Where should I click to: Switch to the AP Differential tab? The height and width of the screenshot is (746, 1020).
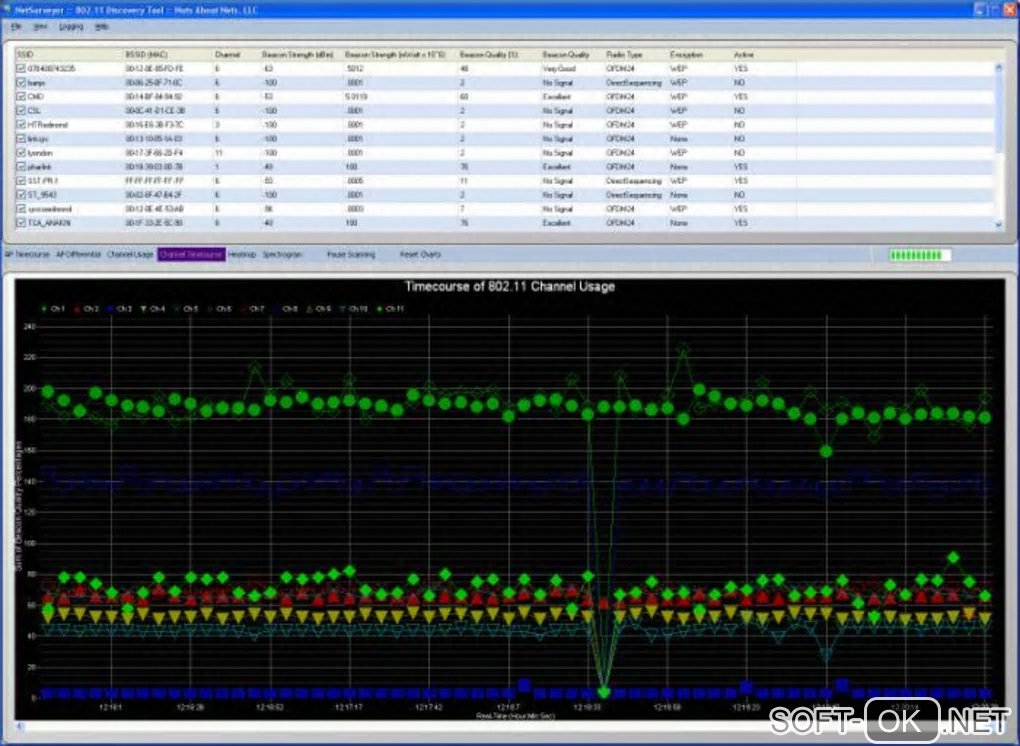[x=79, y=254]
